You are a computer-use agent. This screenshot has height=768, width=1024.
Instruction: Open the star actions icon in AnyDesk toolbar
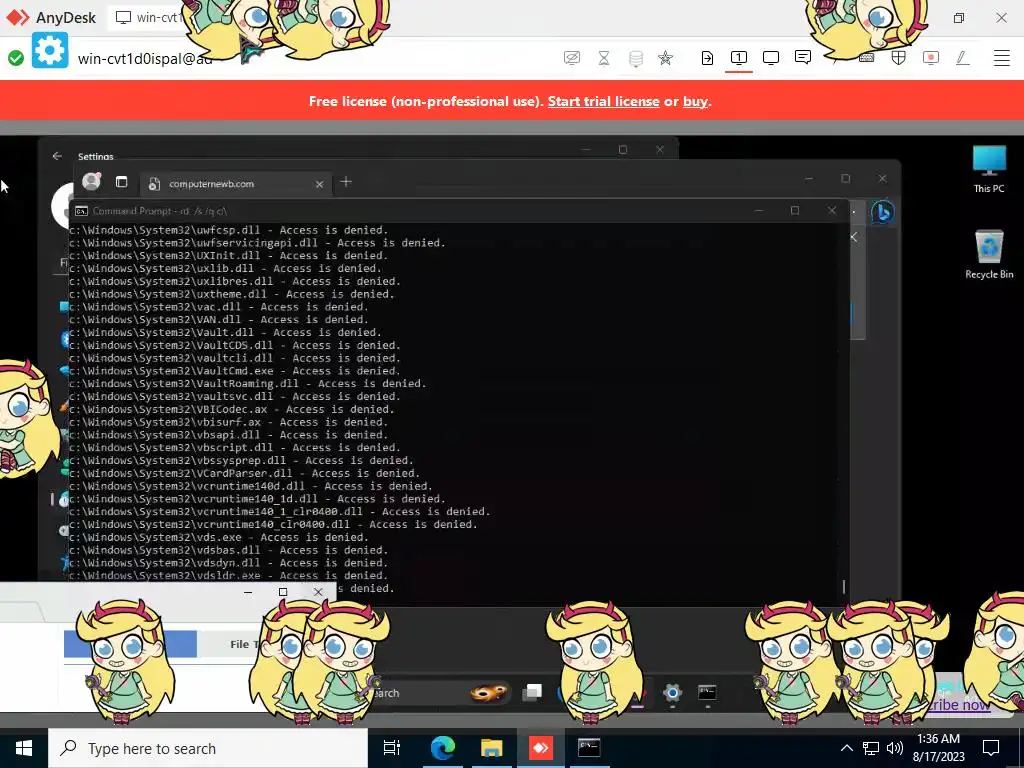click(x=665, y=58)
